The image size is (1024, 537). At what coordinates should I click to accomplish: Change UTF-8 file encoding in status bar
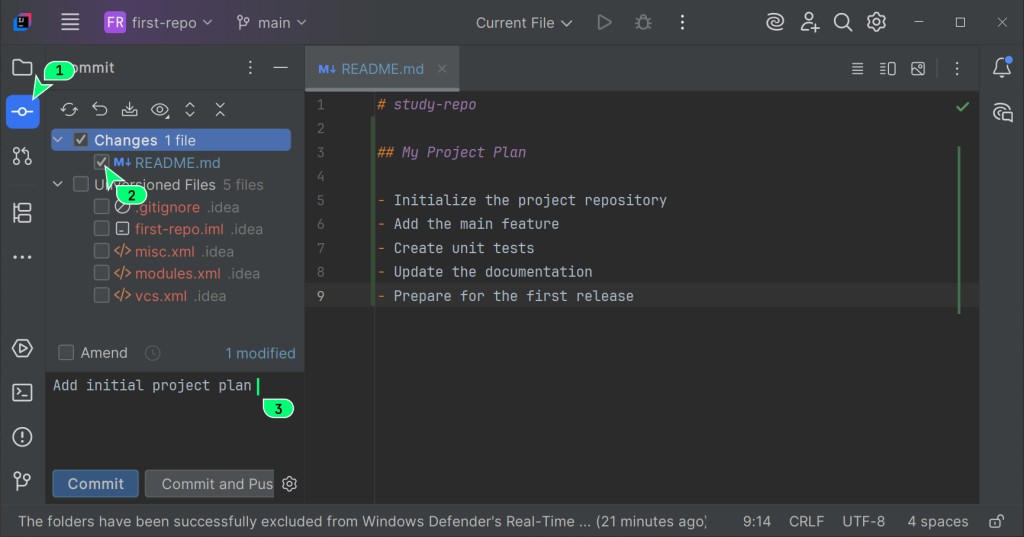pos(863,521)
